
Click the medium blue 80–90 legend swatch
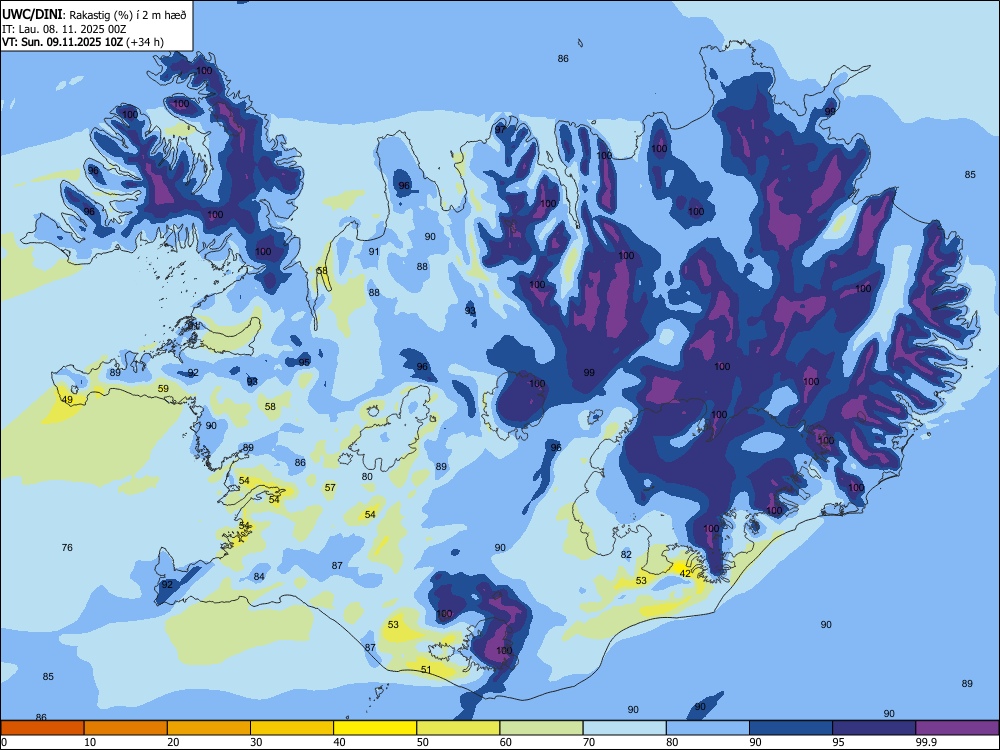click(x=708, y=728)
